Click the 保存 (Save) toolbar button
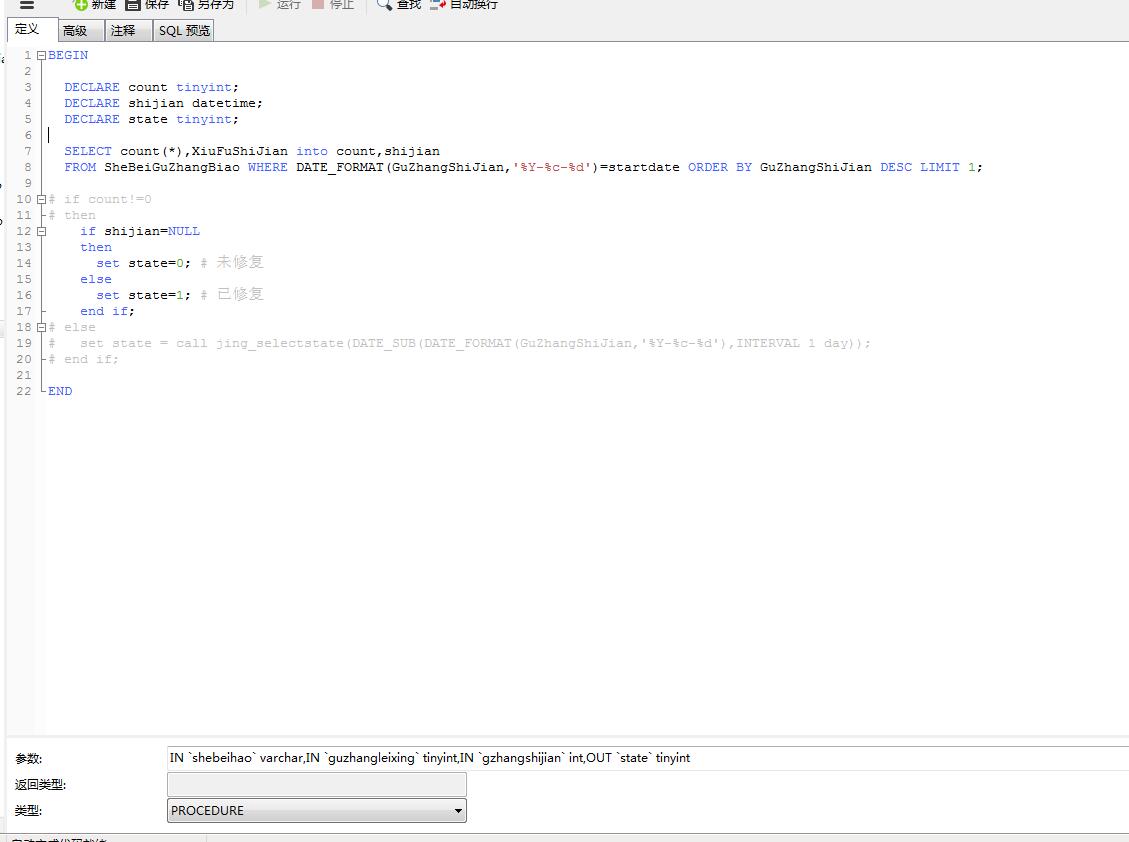Viewport: 1129px width, 842px height. click(x=147, y=4)
